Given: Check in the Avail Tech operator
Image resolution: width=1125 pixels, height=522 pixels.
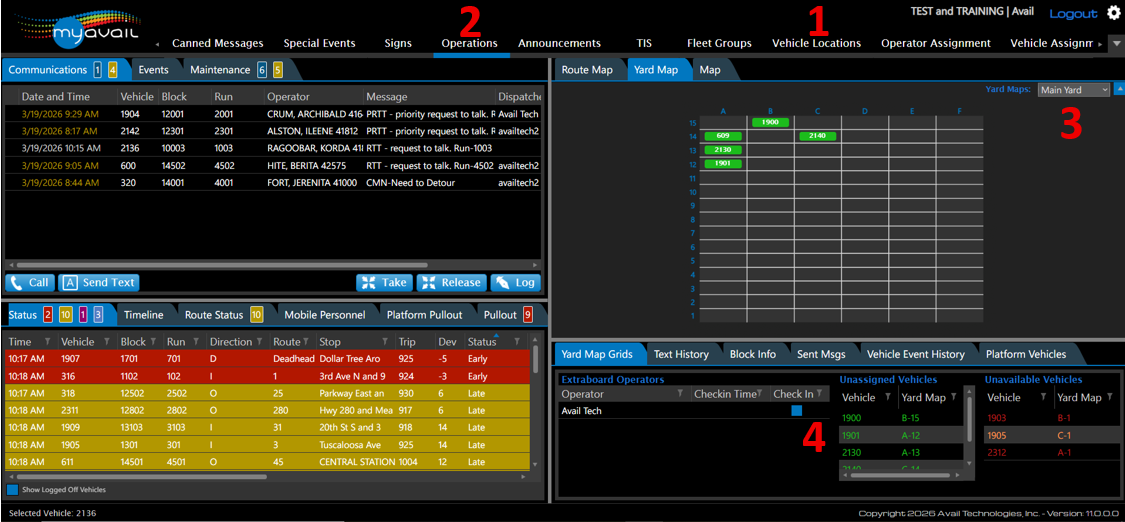Looking at the screenshot, I should click(797, 410).
